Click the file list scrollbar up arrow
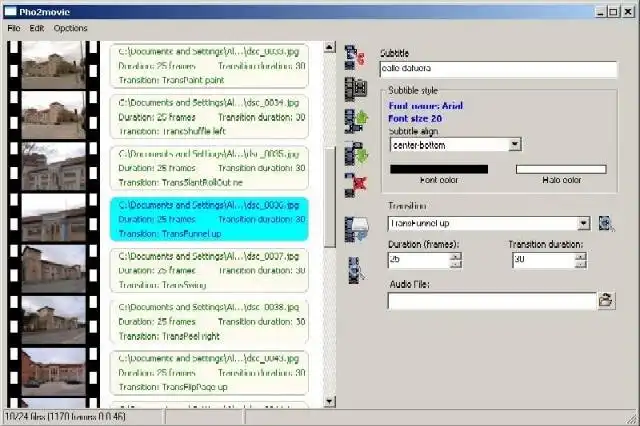The width and height of the screenshot is (640, 426). 329,47
